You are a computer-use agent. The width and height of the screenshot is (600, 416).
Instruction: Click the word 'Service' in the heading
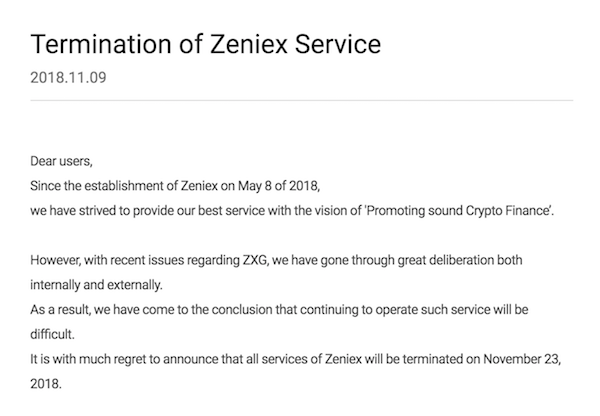click(x=338, y=44)
